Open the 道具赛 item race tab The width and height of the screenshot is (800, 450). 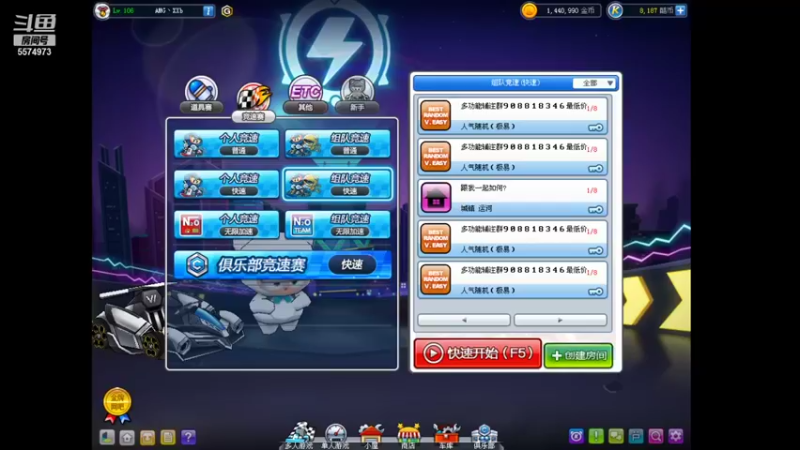click(x=201, y=94)
